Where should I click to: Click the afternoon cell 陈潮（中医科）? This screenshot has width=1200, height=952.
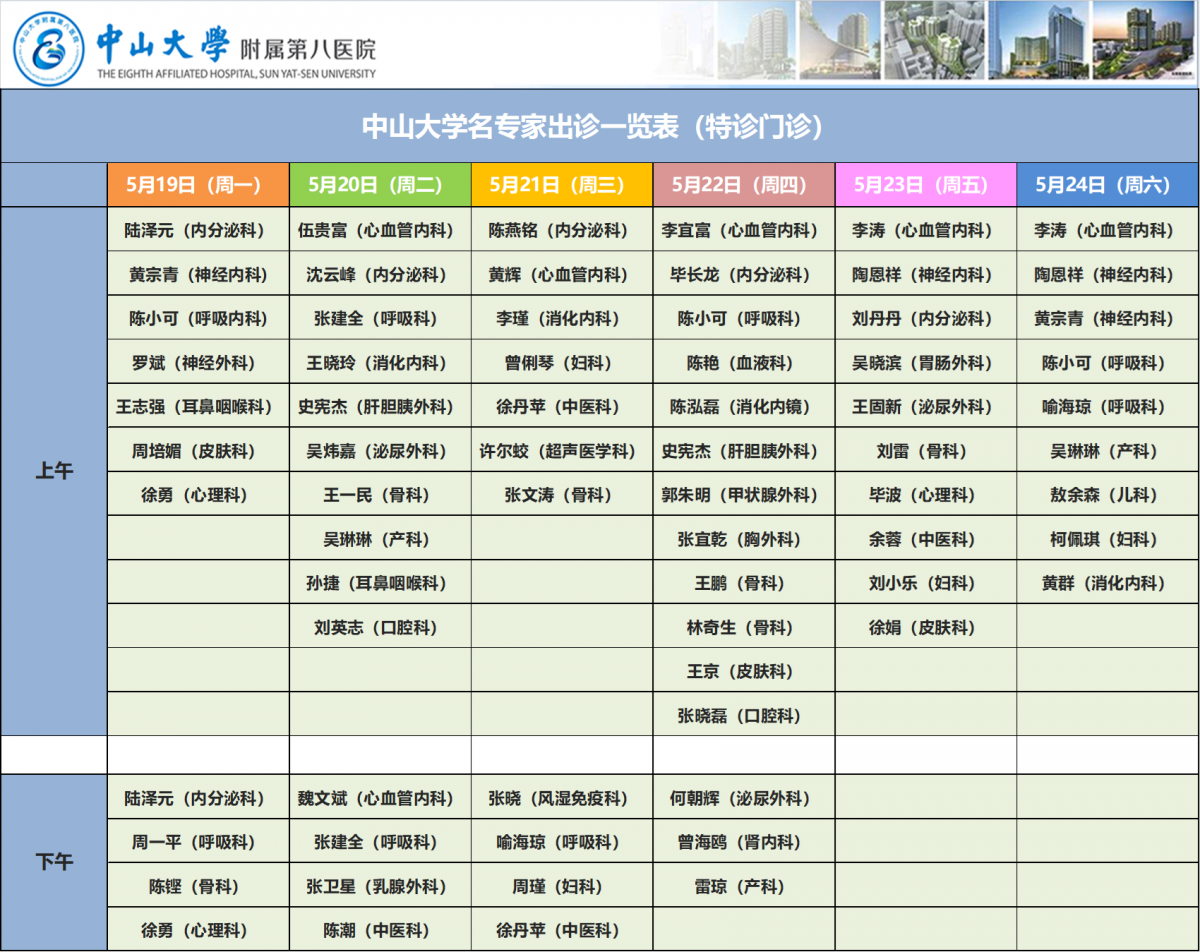380,930
